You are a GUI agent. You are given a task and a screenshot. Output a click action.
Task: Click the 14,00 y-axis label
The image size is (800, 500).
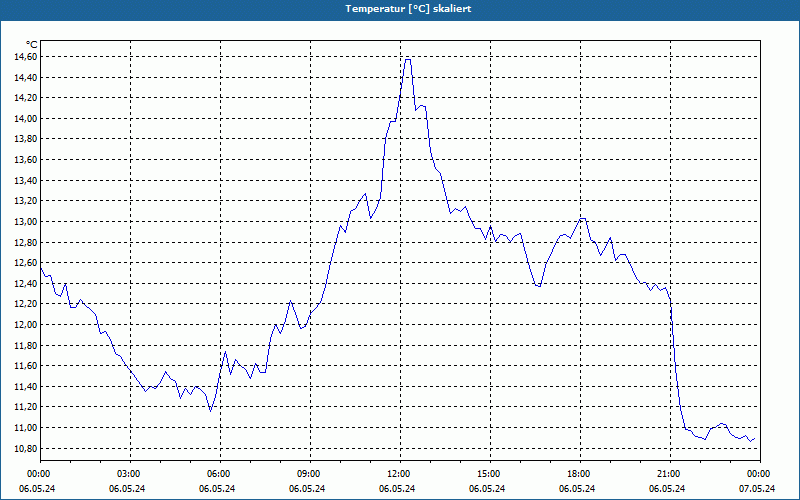pos(26,118)
